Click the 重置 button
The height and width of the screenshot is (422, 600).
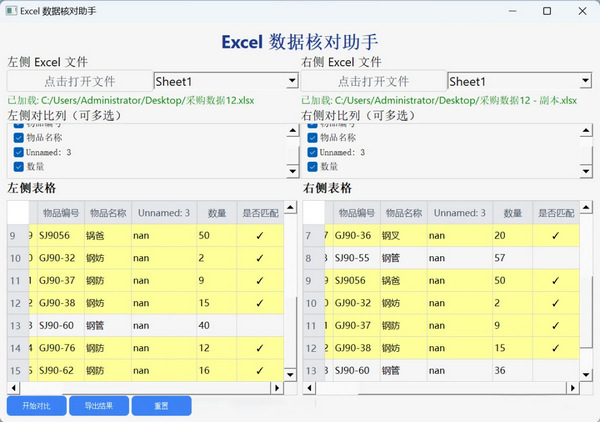[161, 406]
